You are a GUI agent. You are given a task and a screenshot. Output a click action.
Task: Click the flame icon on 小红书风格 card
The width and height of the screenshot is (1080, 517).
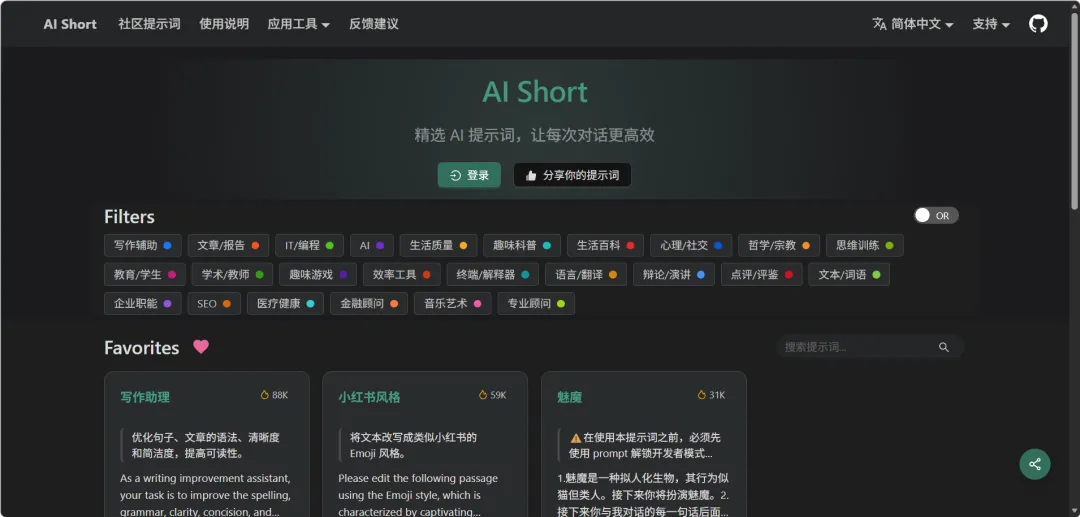pyautogui.click(x=483, y=395)
